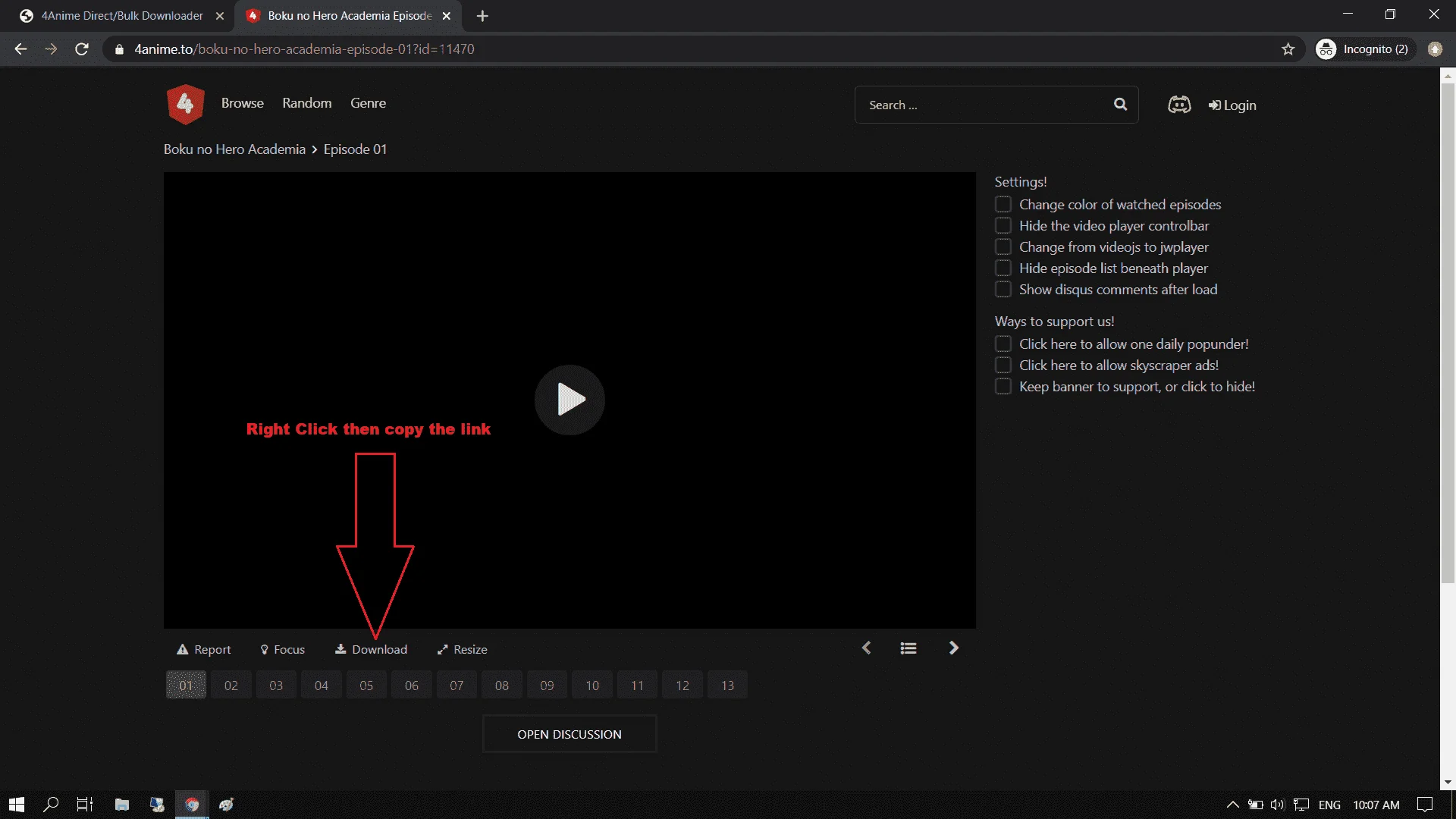
Task: Click the Resize button
Action: pyautogui.click(x=463, y=650)
